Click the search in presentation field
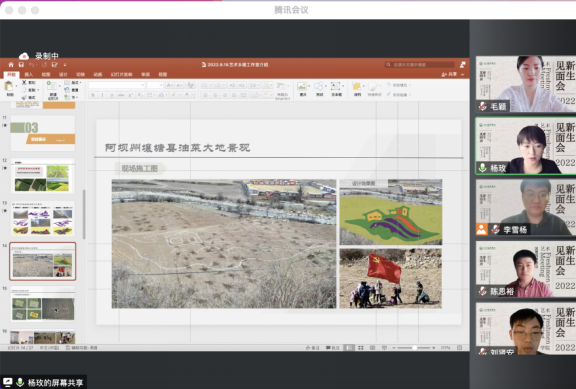 tap(421, 65)
